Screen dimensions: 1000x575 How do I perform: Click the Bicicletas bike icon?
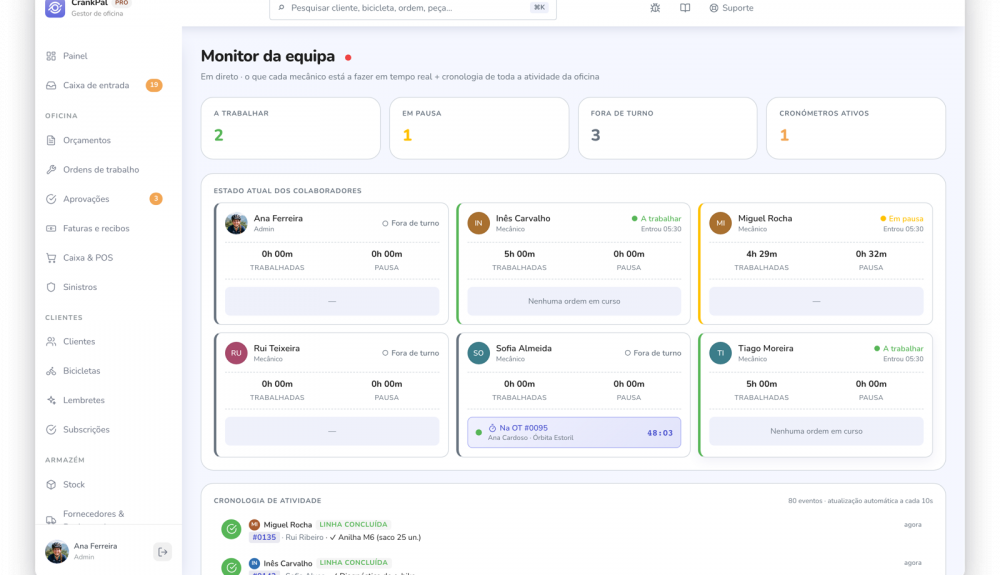click(x=51, y=371)
